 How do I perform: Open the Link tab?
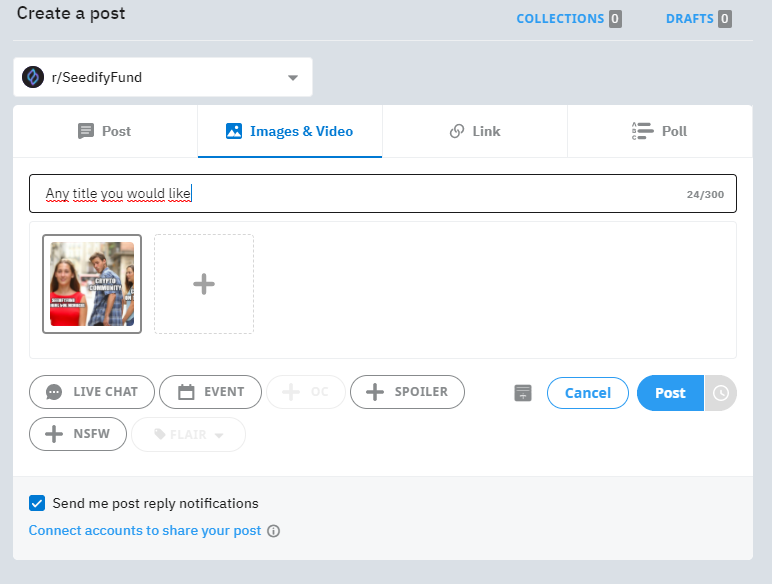pos(475,131)
